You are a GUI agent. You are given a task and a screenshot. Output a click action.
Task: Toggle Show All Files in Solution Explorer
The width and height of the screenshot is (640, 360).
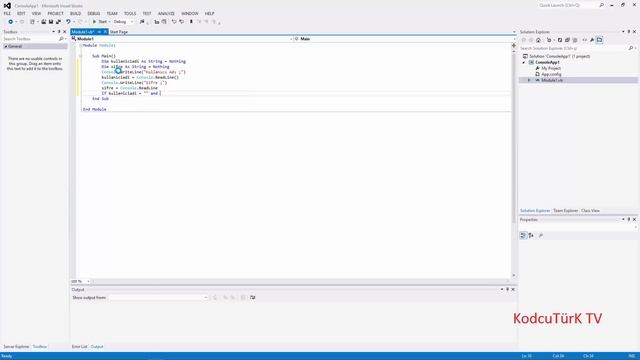(575, 40)
